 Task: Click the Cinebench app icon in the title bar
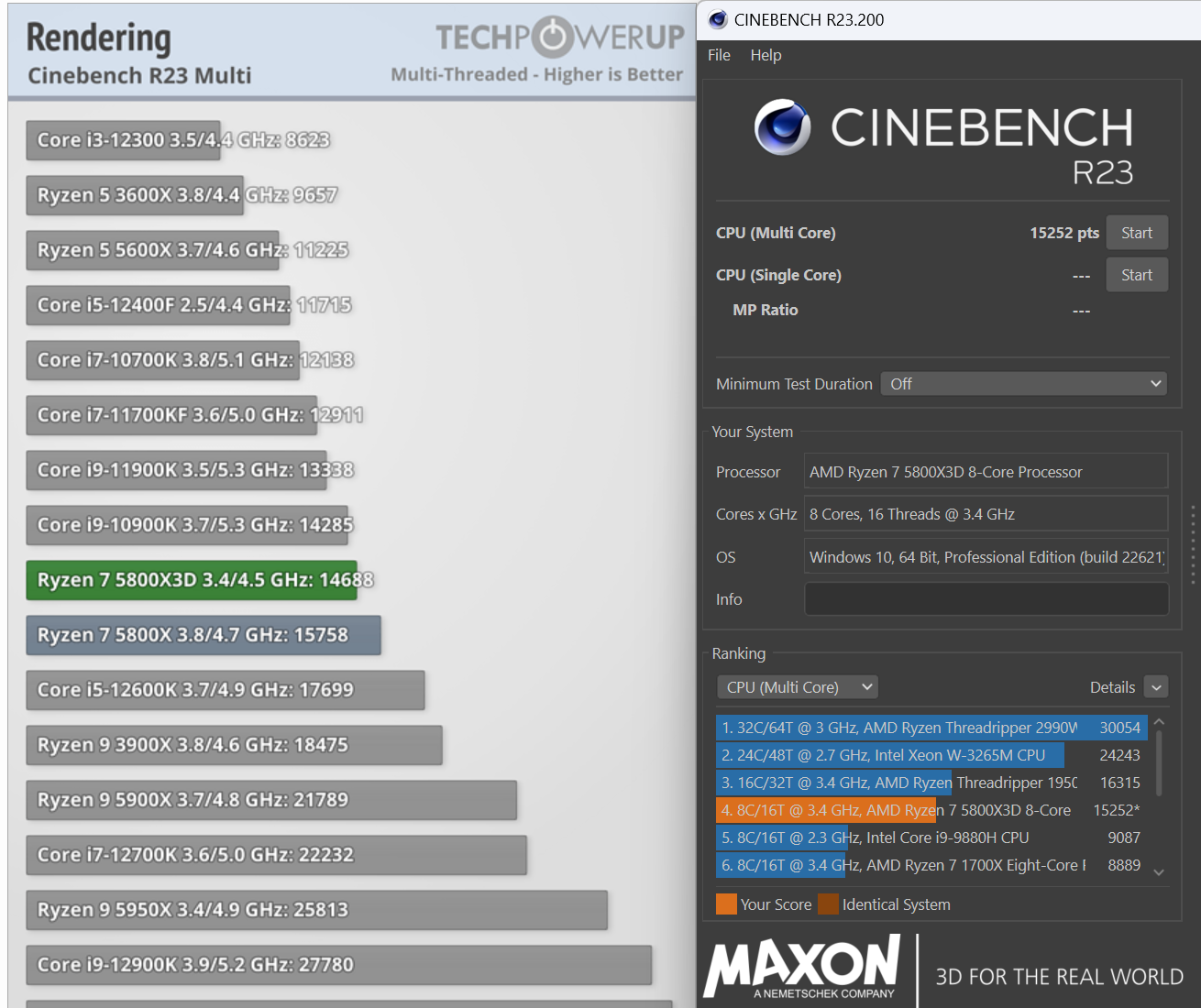tap(718, 19)
